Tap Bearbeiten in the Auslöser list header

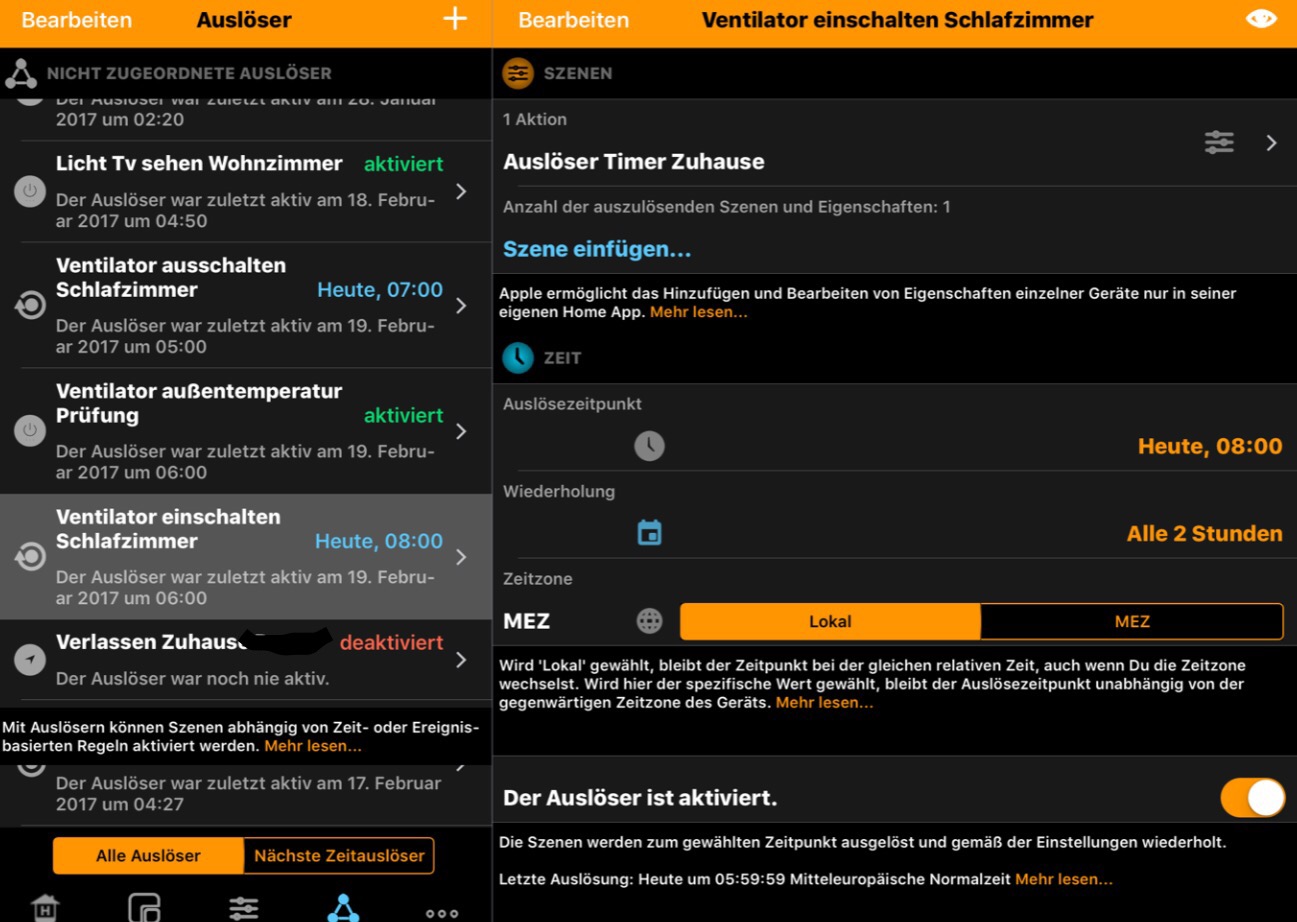coord(76,20)
